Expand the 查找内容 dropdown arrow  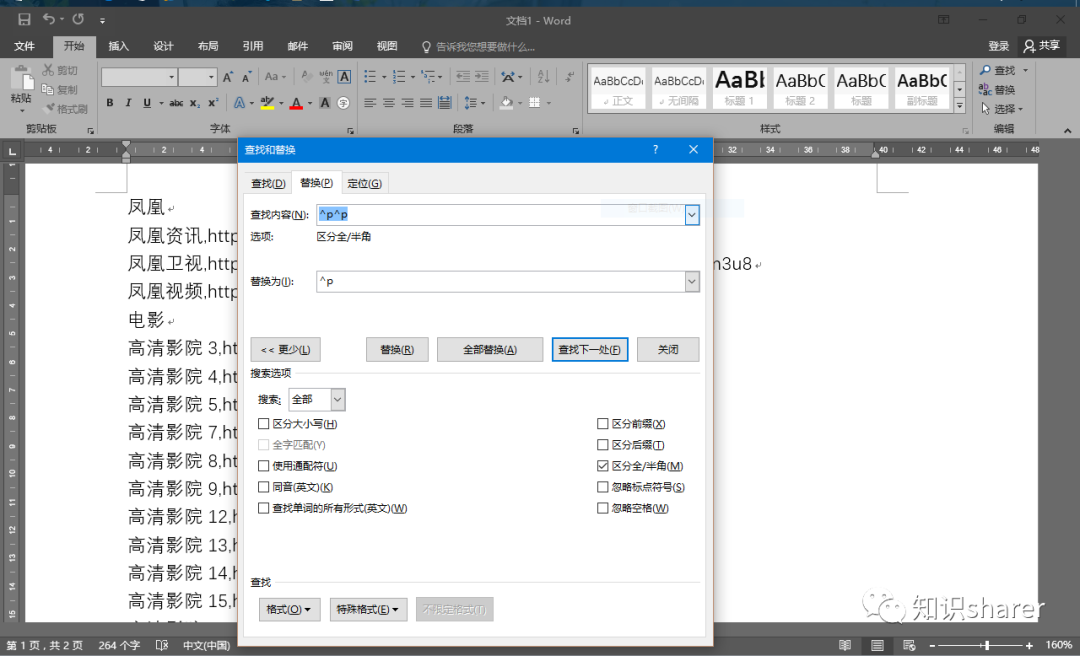click(692, 215)
